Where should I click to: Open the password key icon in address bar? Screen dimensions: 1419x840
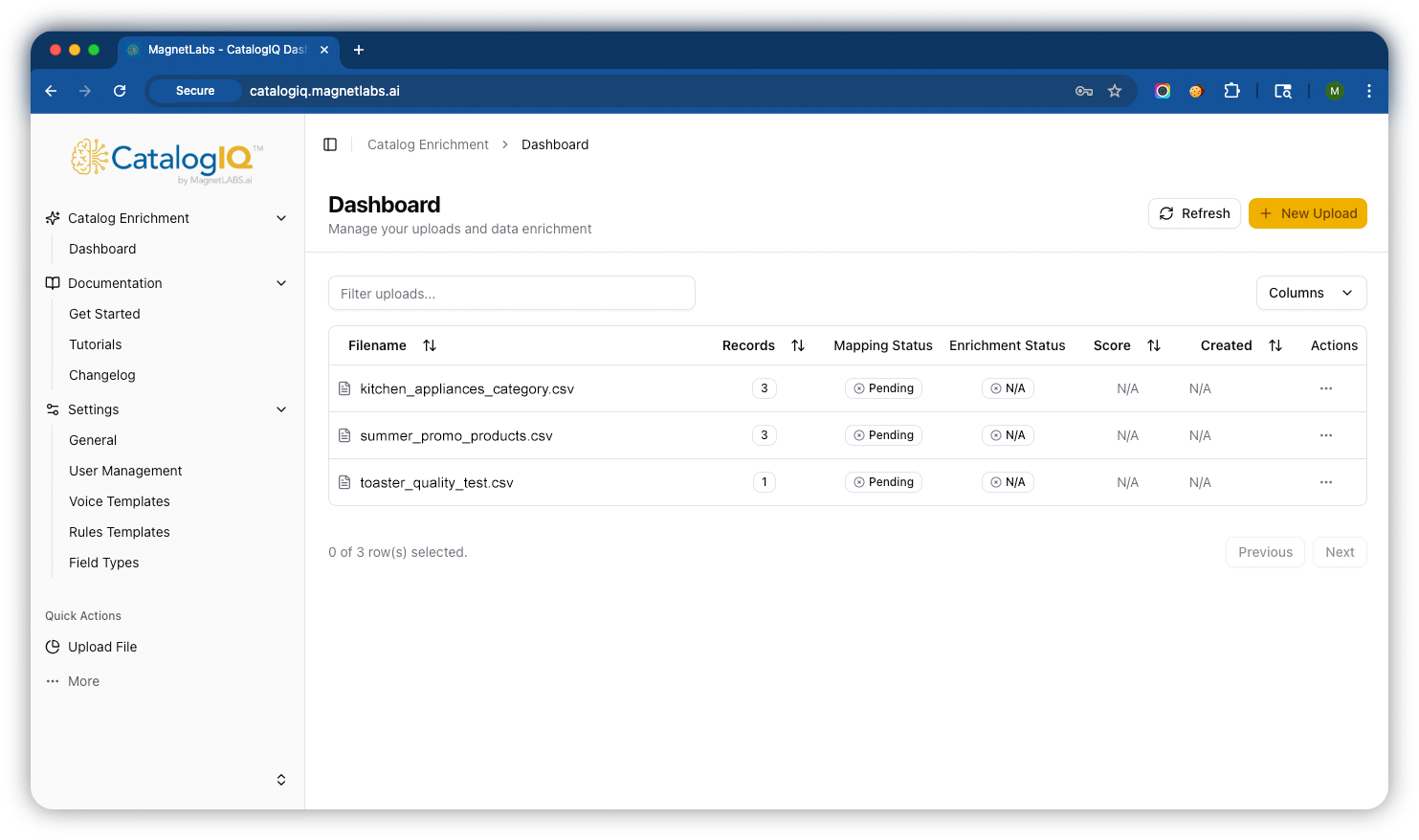pyautogui.click(x=1084, y=91)
